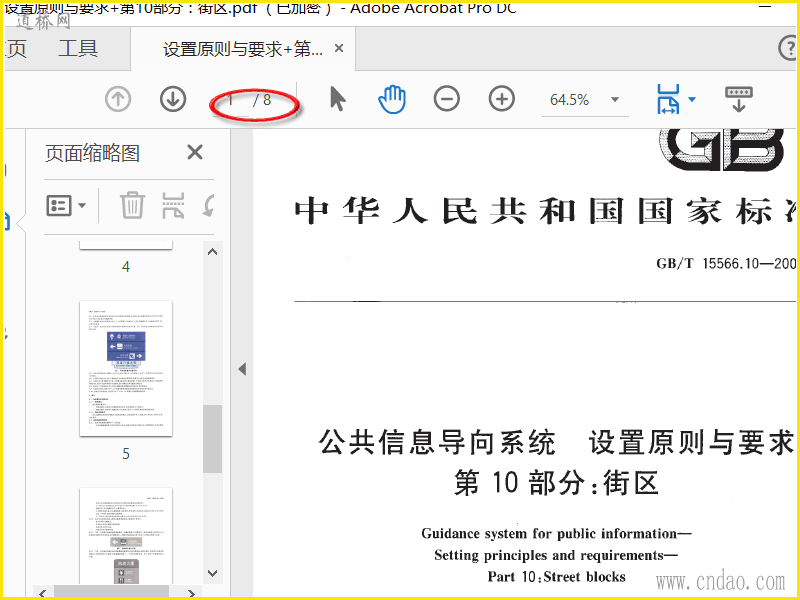Click the page label 5 in thumbnails
The width and height of the screenshot is (800, 600).
click(126, 454)
